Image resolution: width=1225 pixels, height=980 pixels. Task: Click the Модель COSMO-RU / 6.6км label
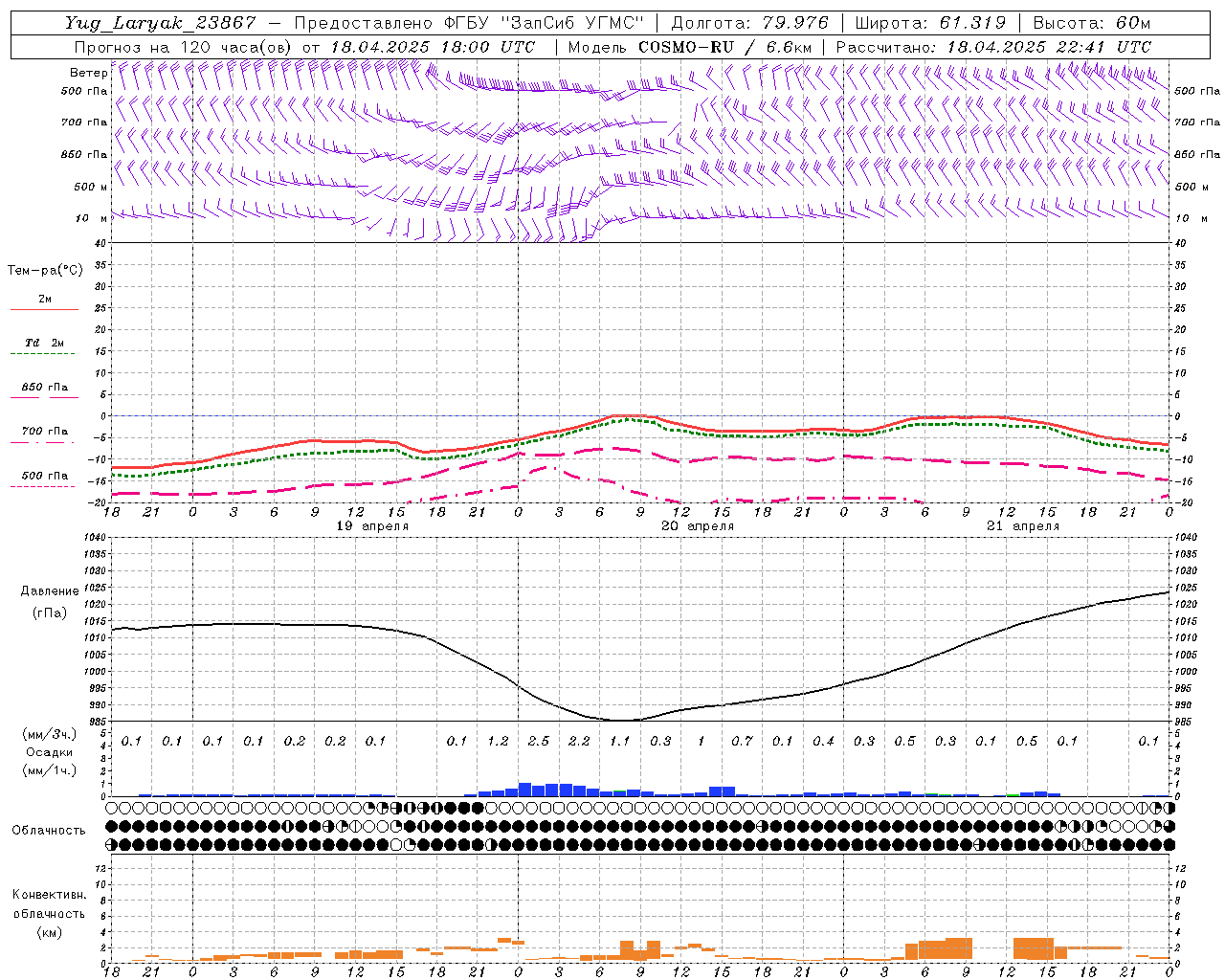point(689,46)
